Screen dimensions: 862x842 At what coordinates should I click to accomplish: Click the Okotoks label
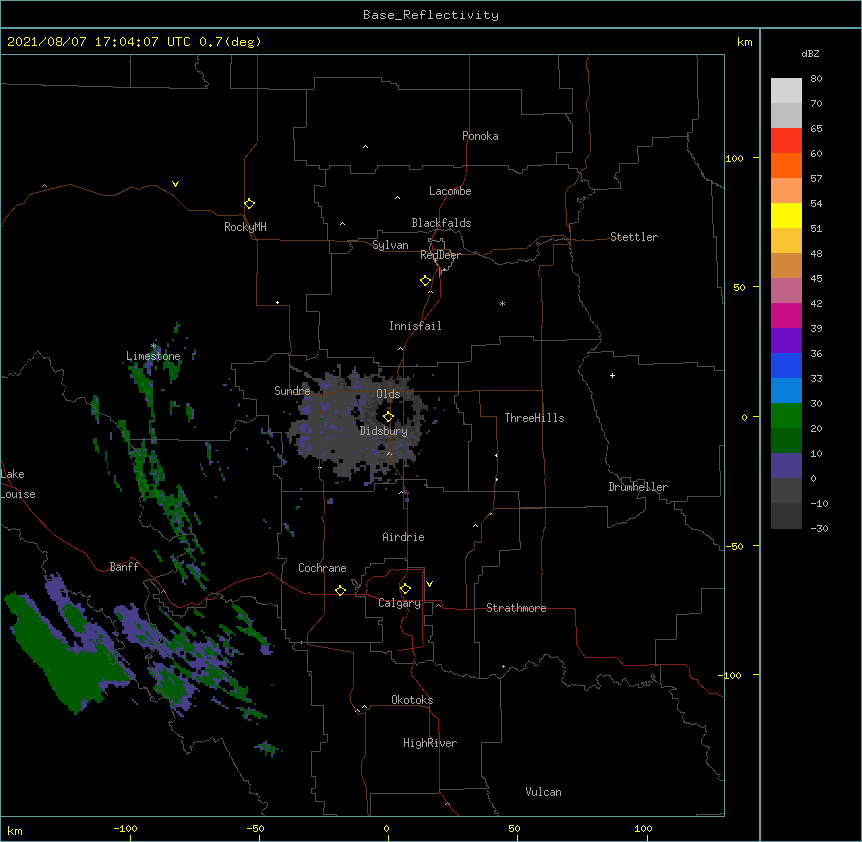[x=412, y=700]
